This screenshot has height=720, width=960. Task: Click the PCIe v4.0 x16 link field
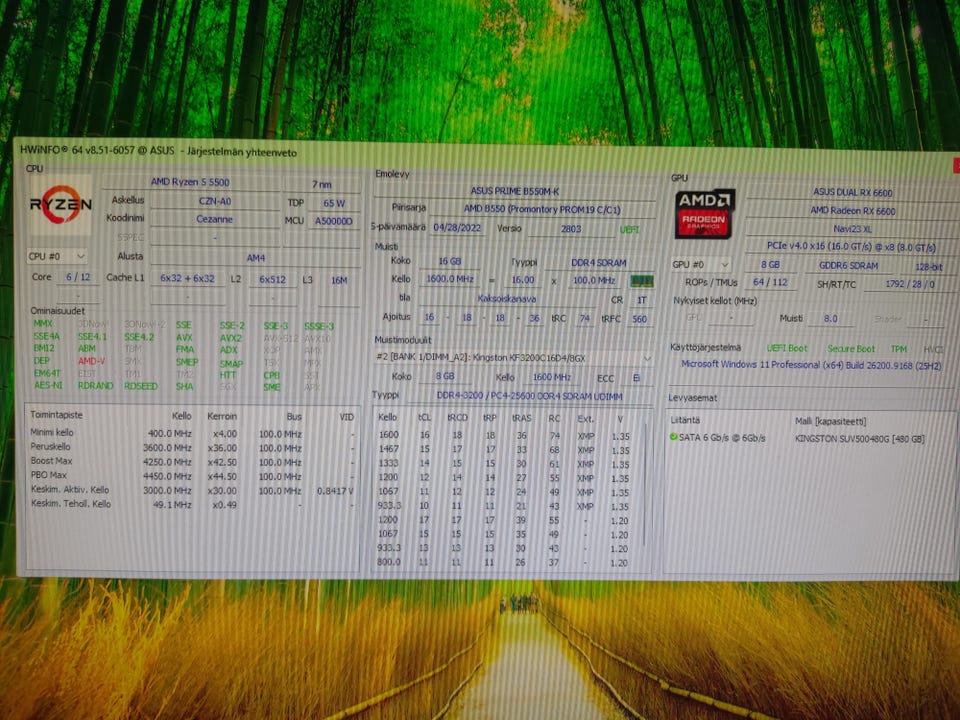851,247
